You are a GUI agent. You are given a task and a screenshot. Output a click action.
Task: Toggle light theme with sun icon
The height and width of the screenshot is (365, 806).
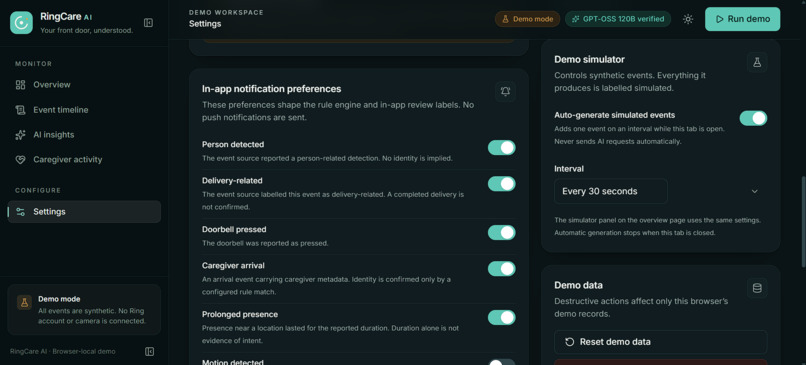pyautogui.click(x=688, y=19)
